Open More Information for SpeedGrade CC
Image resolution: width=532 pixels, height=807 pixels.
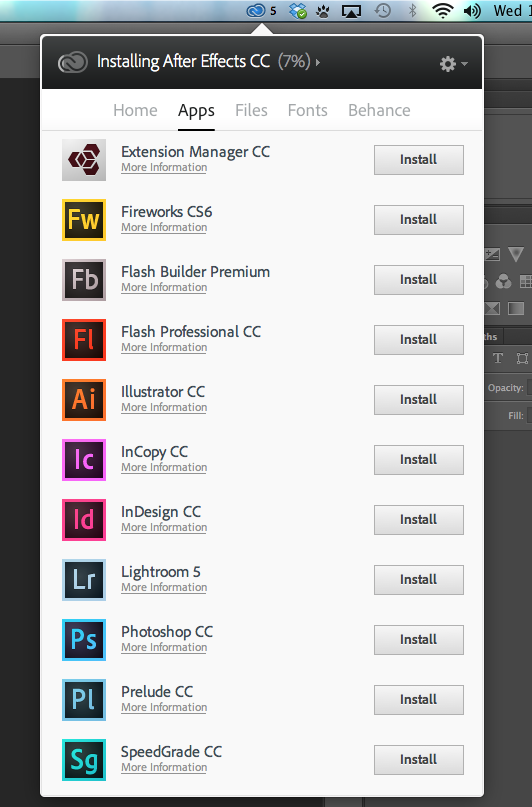point(164,767)
